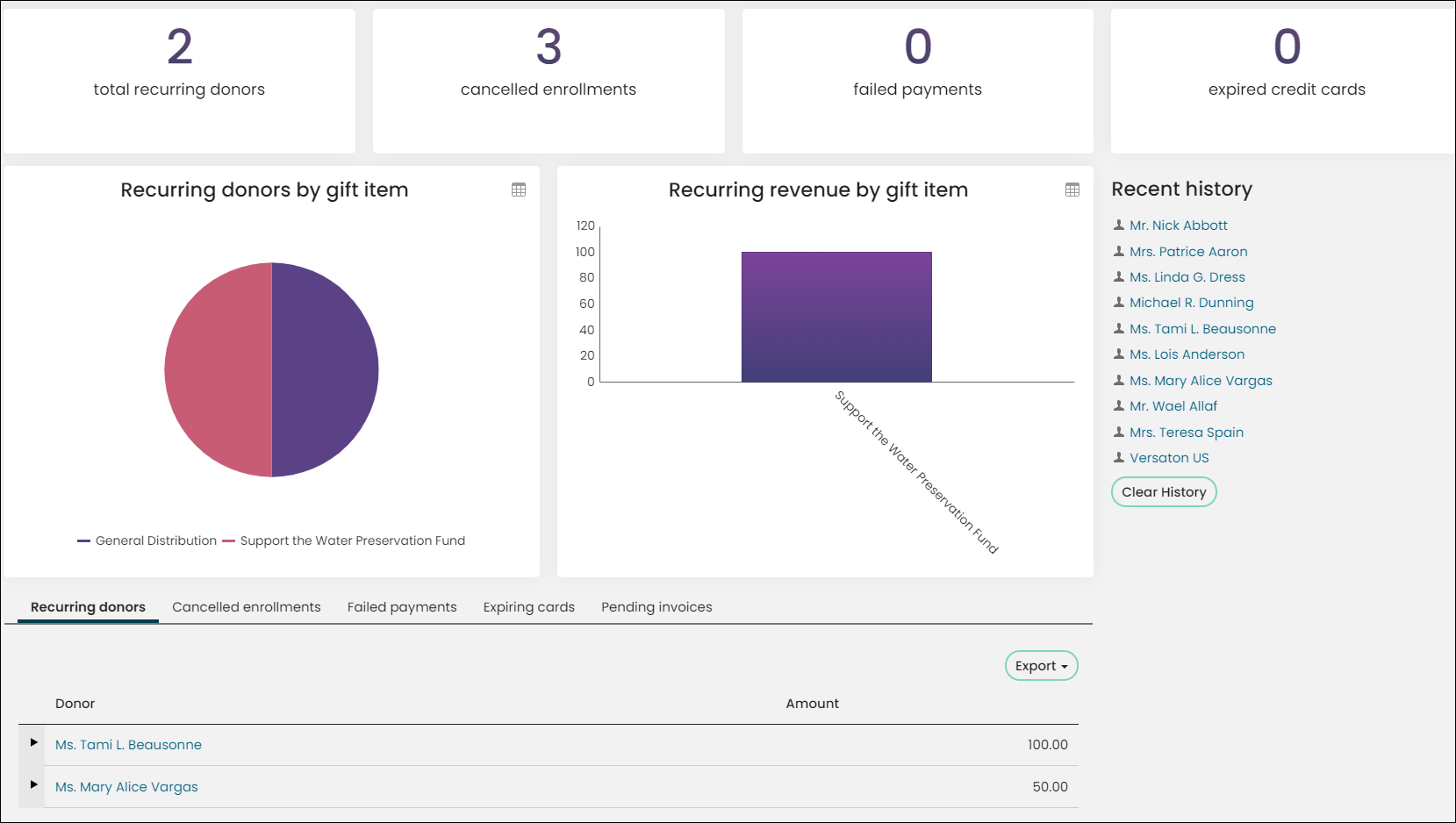Expand row for Ms. Tami L. Beausonne
The width and height of the screenshot is (1456, 823).
tap(33, 742)
